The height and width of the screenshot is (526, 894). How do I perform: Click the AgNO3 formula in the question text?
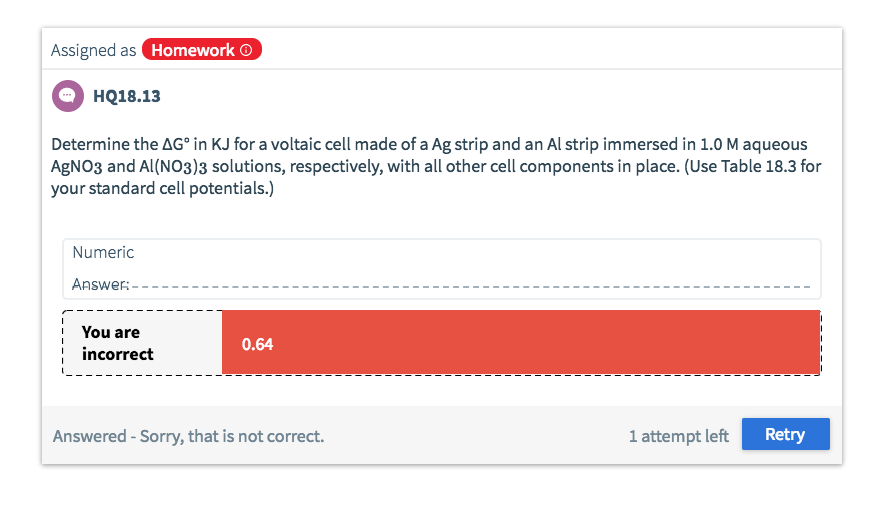pos(76,167)
